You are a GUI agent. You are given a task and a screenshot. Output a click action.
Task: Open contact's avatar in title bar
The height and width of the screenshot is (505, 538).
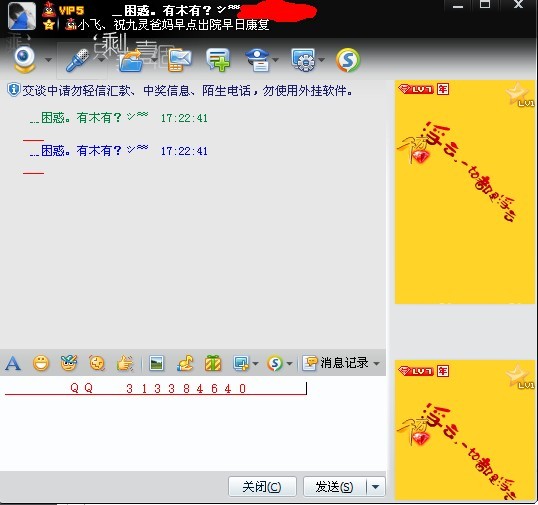[22, 16]
